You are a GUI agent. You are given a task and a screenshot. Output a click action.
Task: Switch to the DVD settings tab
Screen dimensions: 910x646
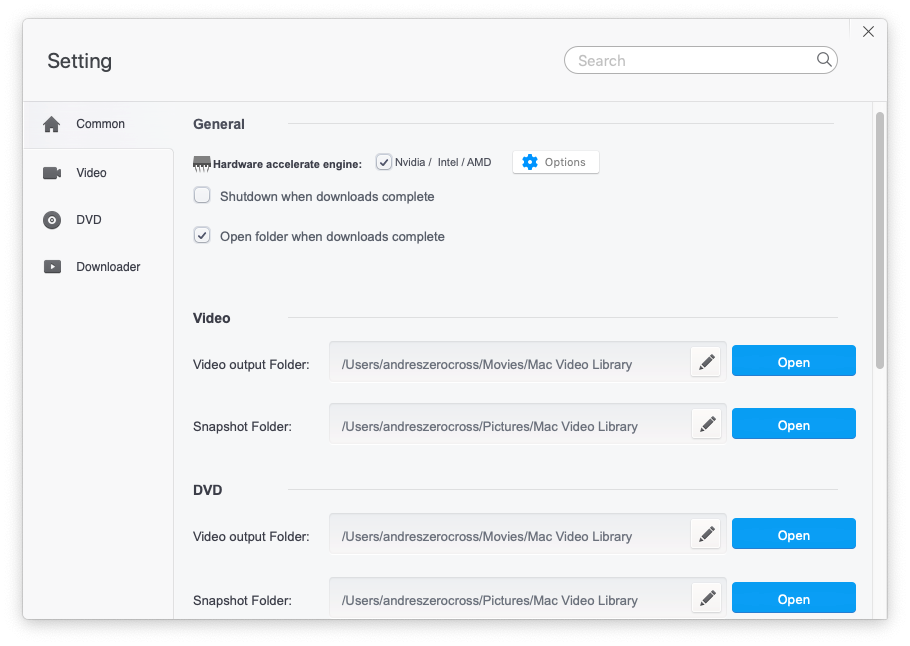(x=98, y=220)
